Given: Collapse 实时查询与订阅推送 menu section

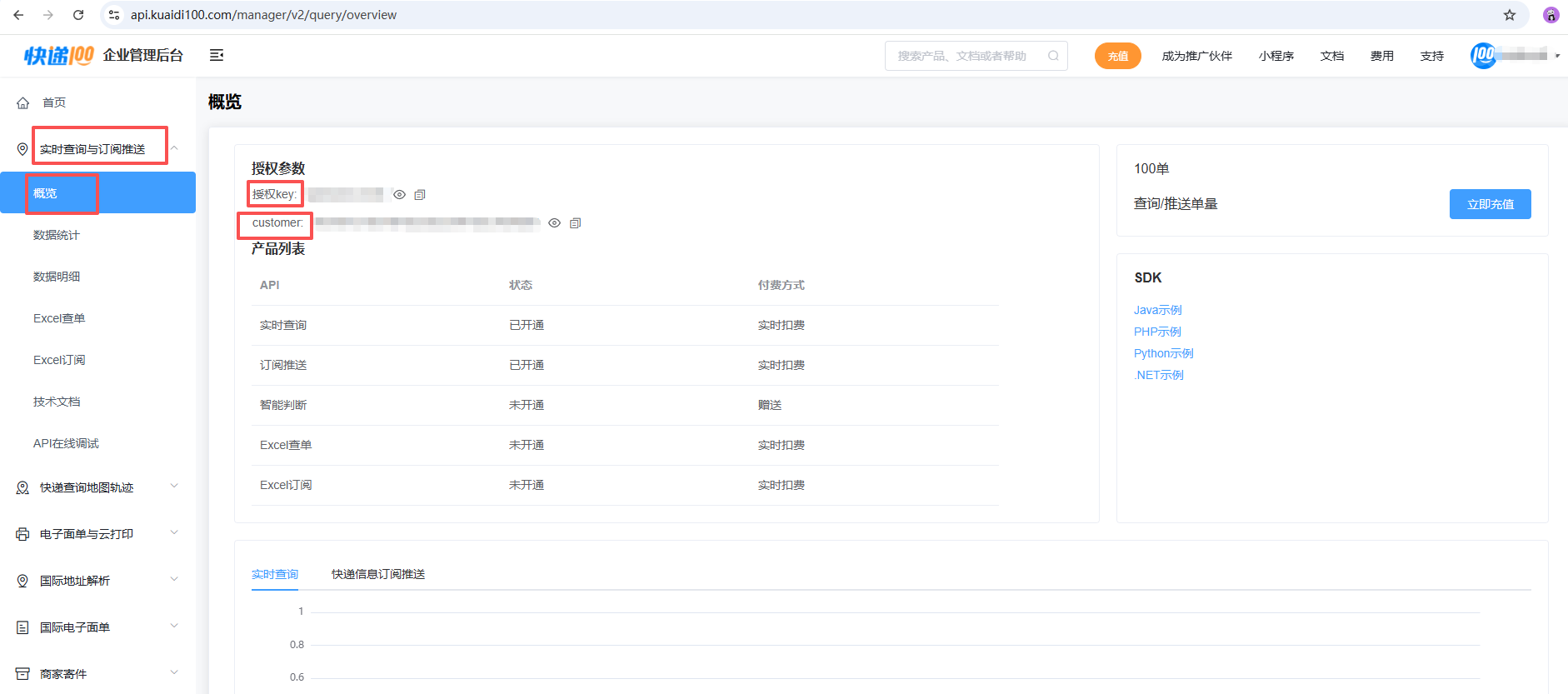Looking at the screenshot, I should pos(174,148).
